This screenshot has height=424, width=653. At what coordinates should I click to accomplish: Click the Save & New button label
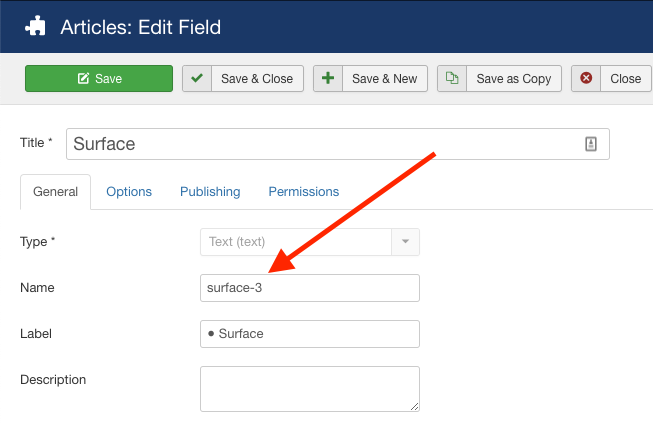(x=385, y=79)
